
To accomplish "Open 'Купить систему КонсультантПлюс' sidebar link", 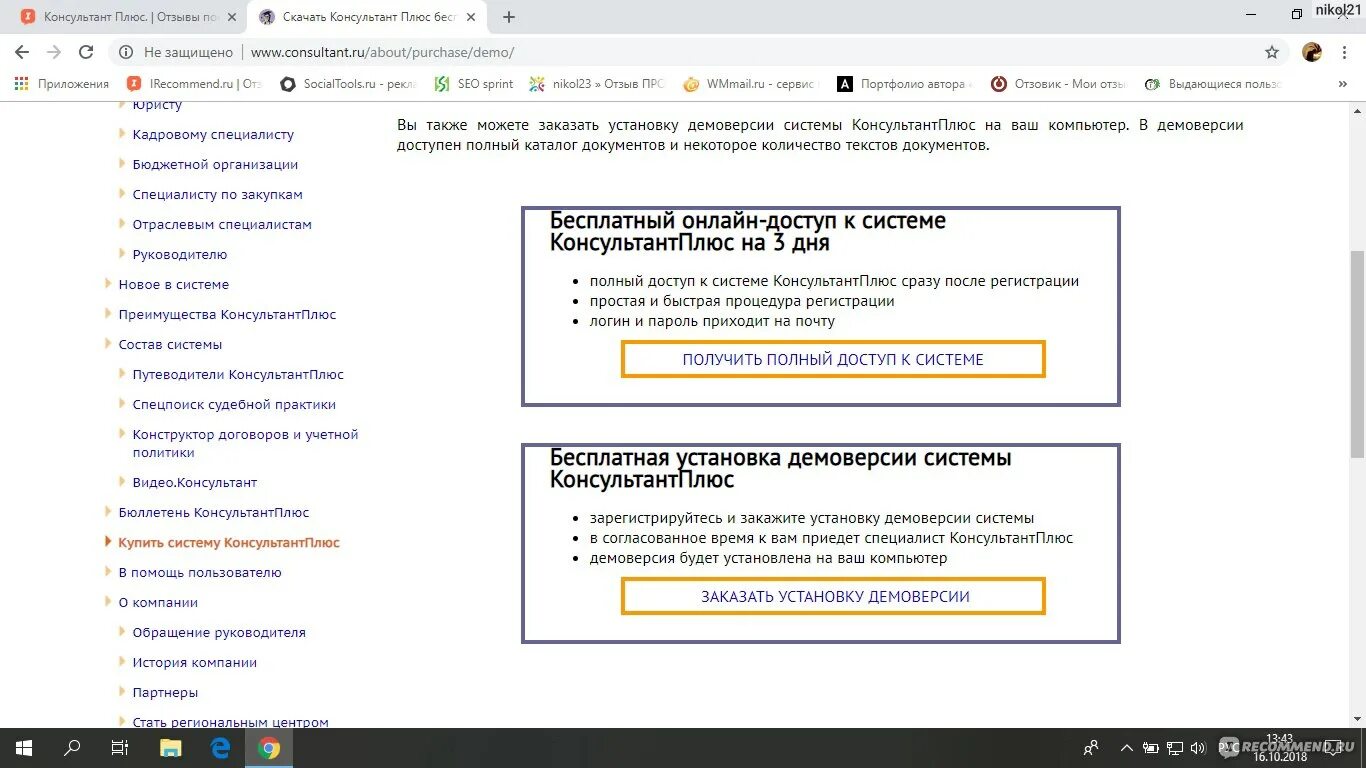I will 229,542.
